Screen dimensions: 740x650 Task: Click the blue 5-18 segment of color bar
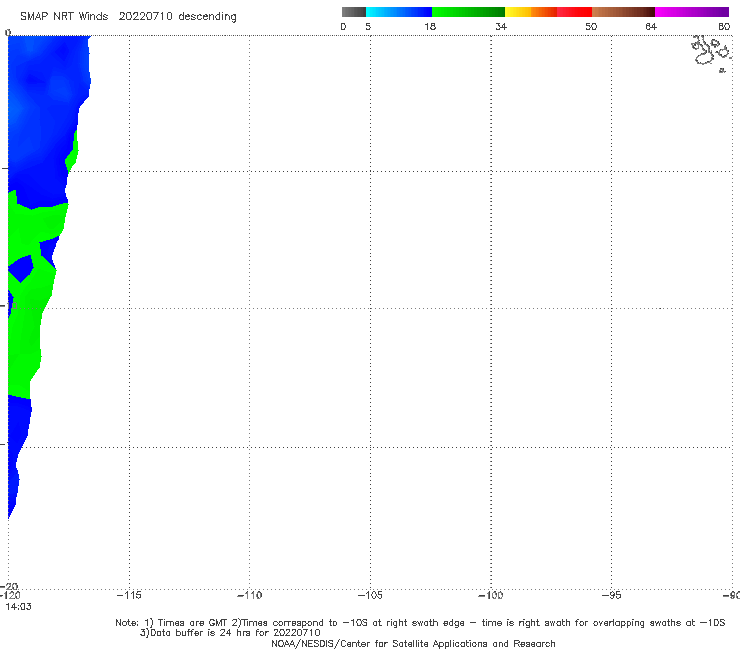[399, 12]
